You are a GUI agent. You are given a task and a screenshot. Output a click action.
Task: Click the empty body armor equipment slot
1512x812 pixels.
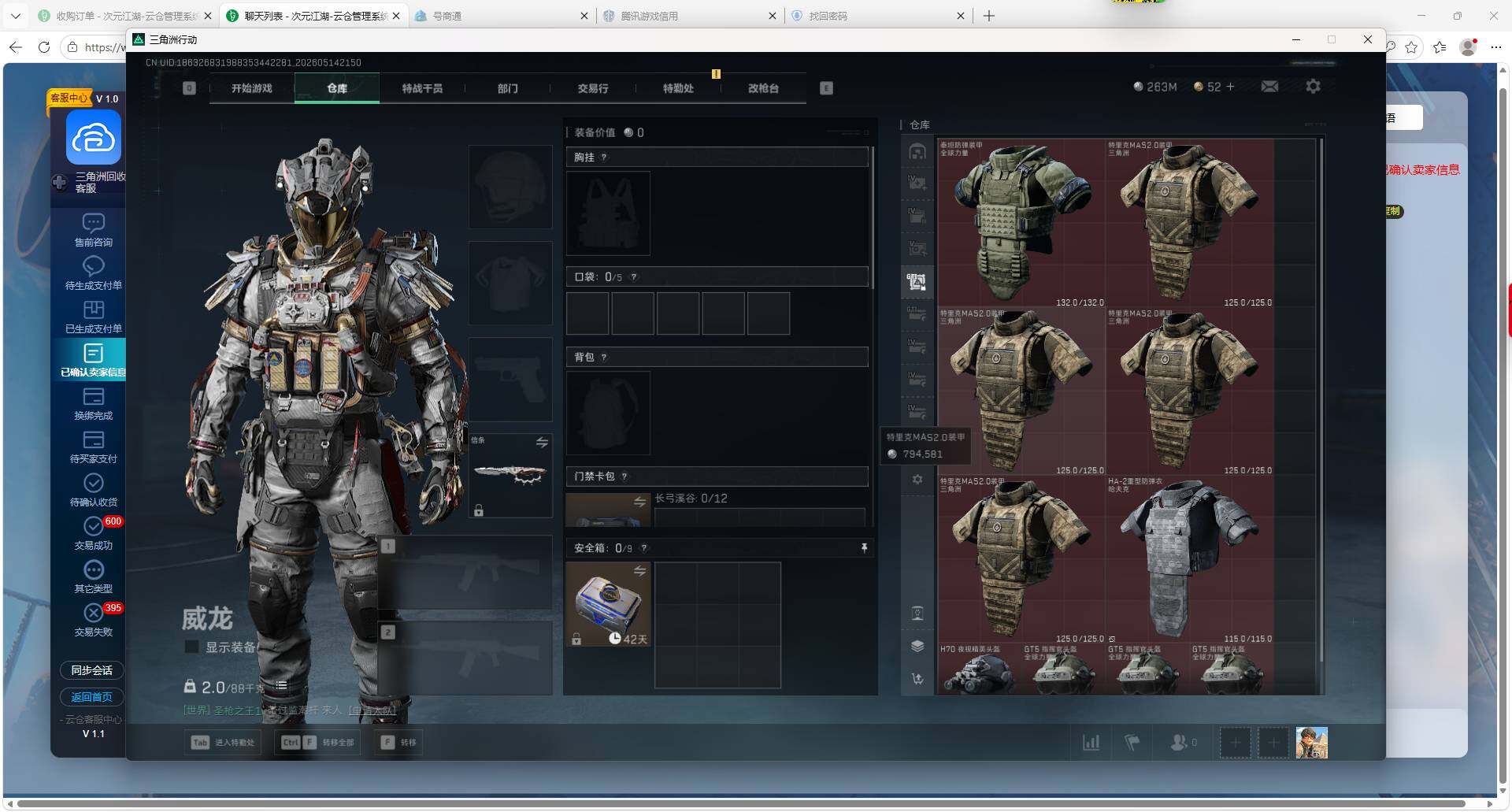[510, 283]
